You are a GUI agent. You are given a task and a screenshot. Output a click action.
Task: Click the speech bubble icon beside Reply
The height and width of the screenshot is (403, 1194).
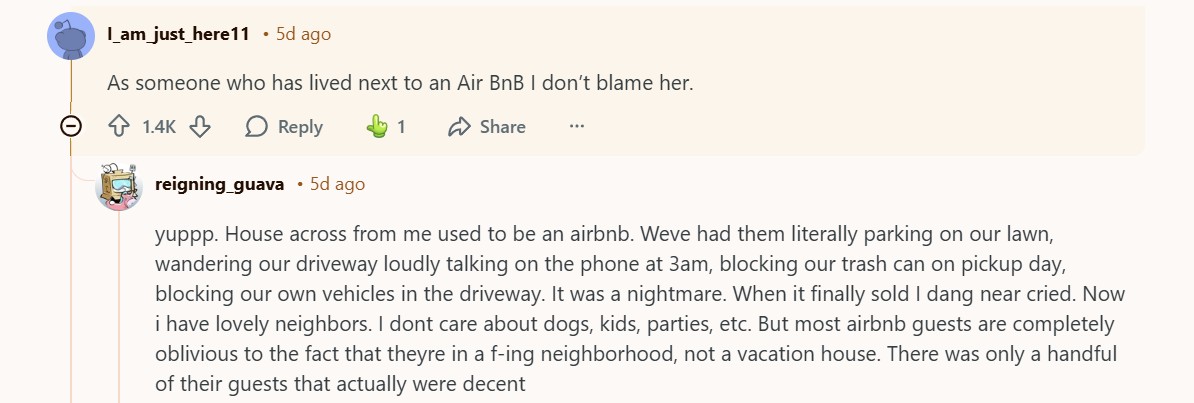(x=257, y=127)
